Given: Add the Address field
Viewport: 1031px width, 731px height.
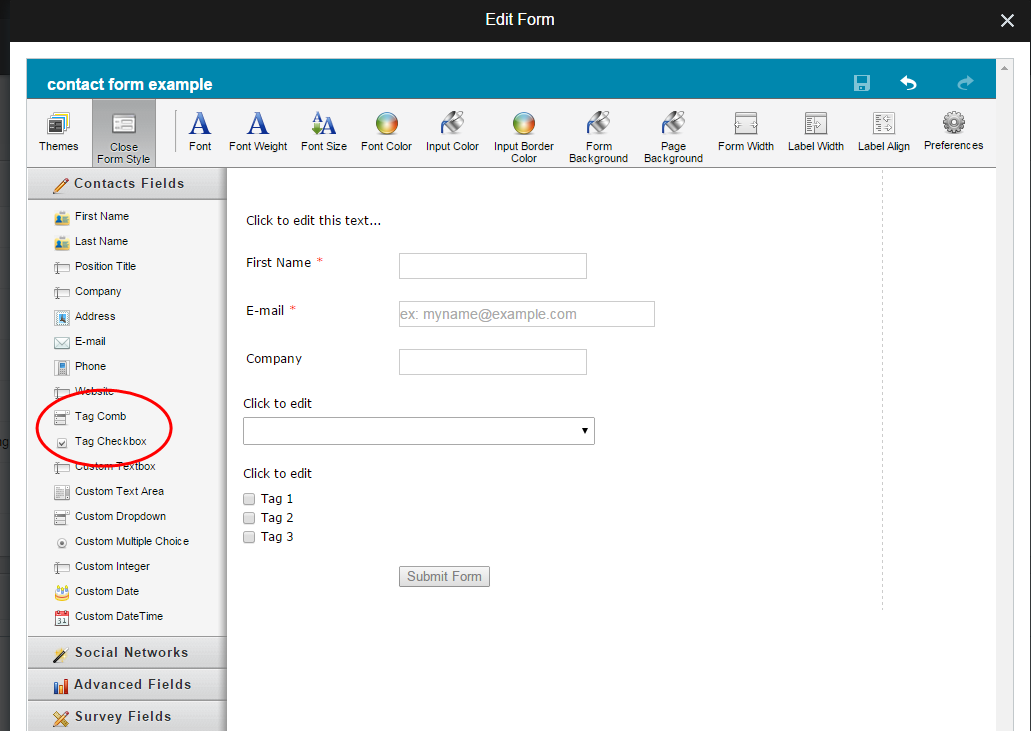Looking at the screenshot, I should [84, 316].
